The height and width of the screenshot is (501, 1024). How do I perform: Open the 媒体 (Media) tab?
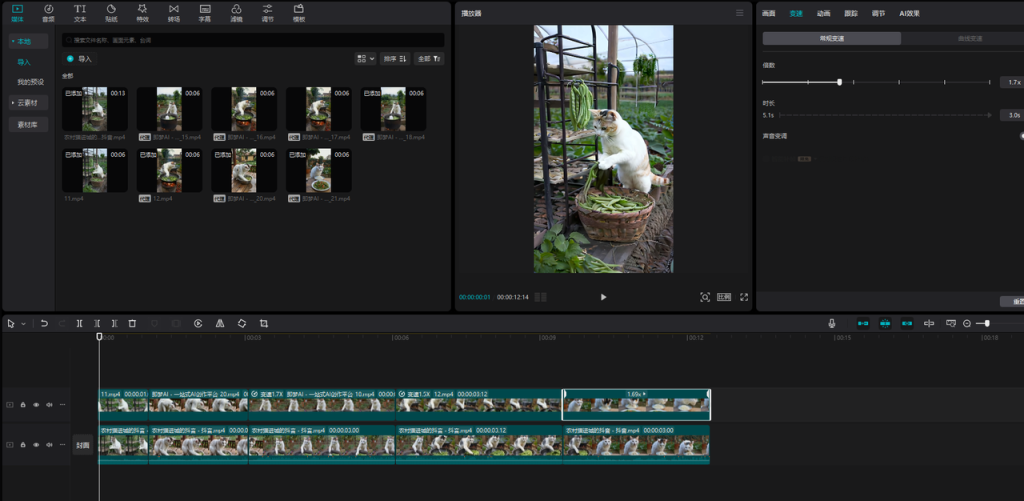[x=17, y=12]
